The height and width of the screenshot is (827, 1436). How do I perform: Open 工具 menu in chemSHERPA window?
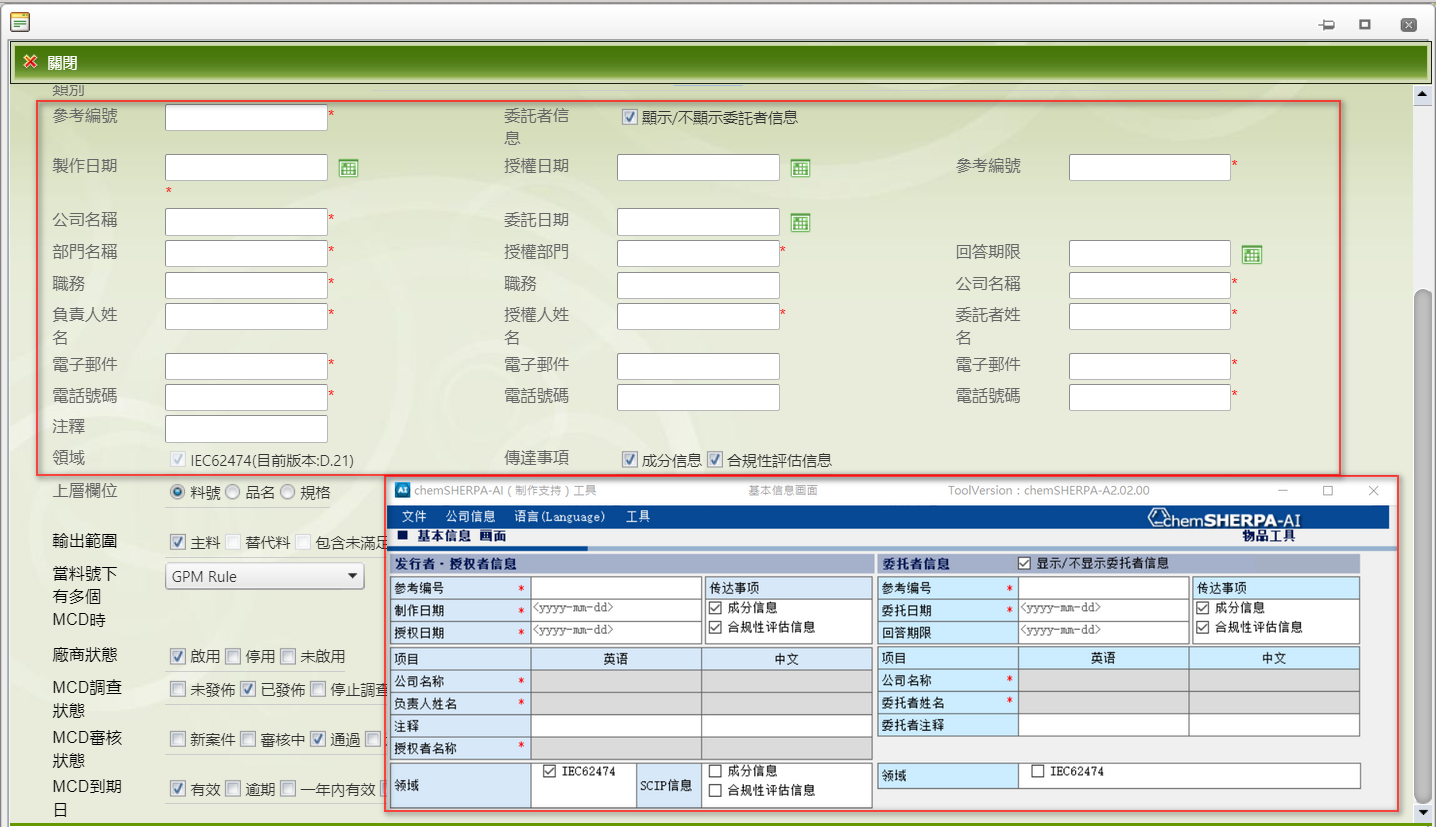click(638, 517)
